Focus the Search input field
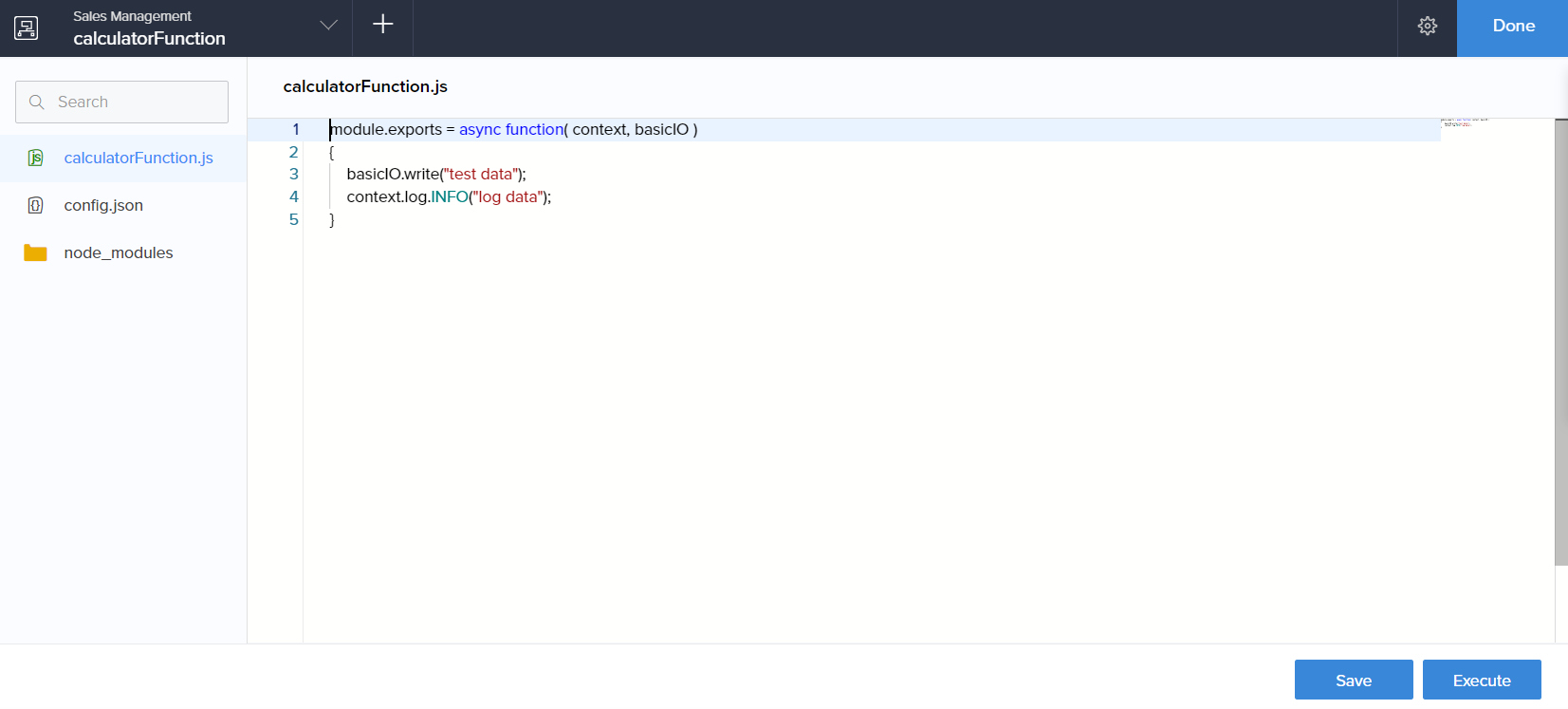The width and height of the screenshot is (1568, 709). 138,103
